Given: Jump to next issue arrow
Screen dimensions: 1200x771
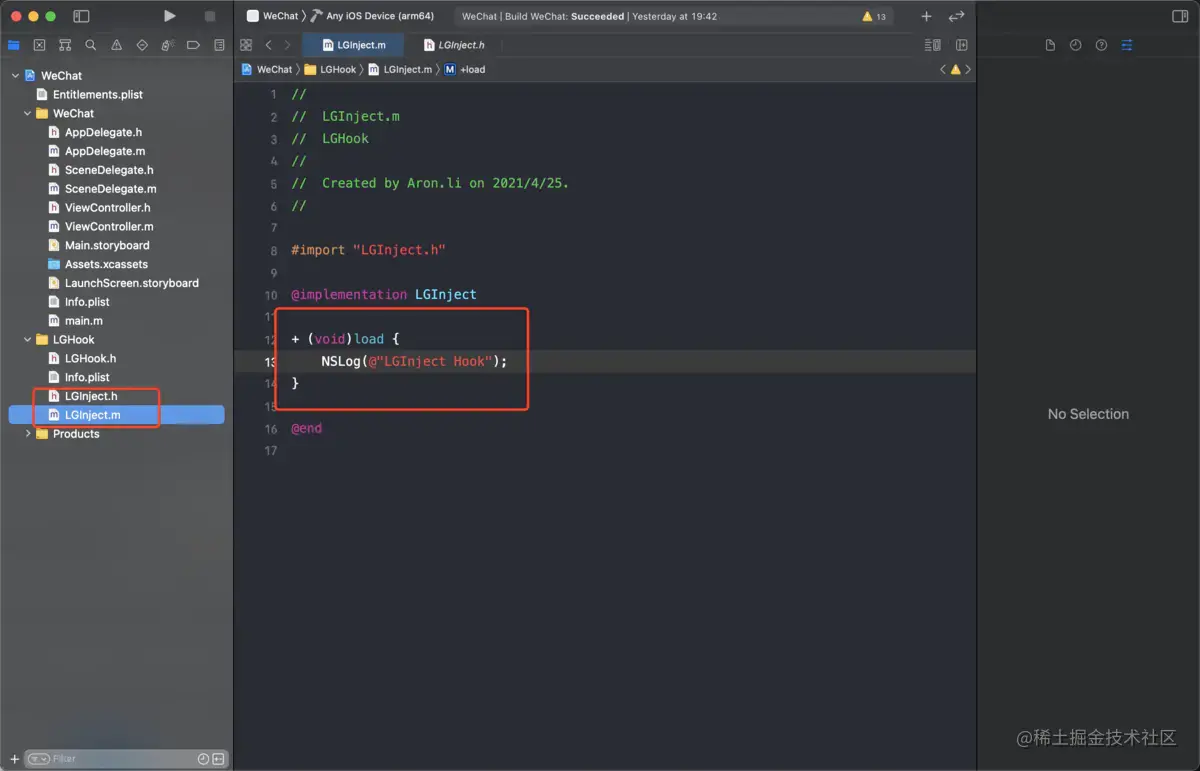Looking at the screenshot, I should (x=968, y=70).
